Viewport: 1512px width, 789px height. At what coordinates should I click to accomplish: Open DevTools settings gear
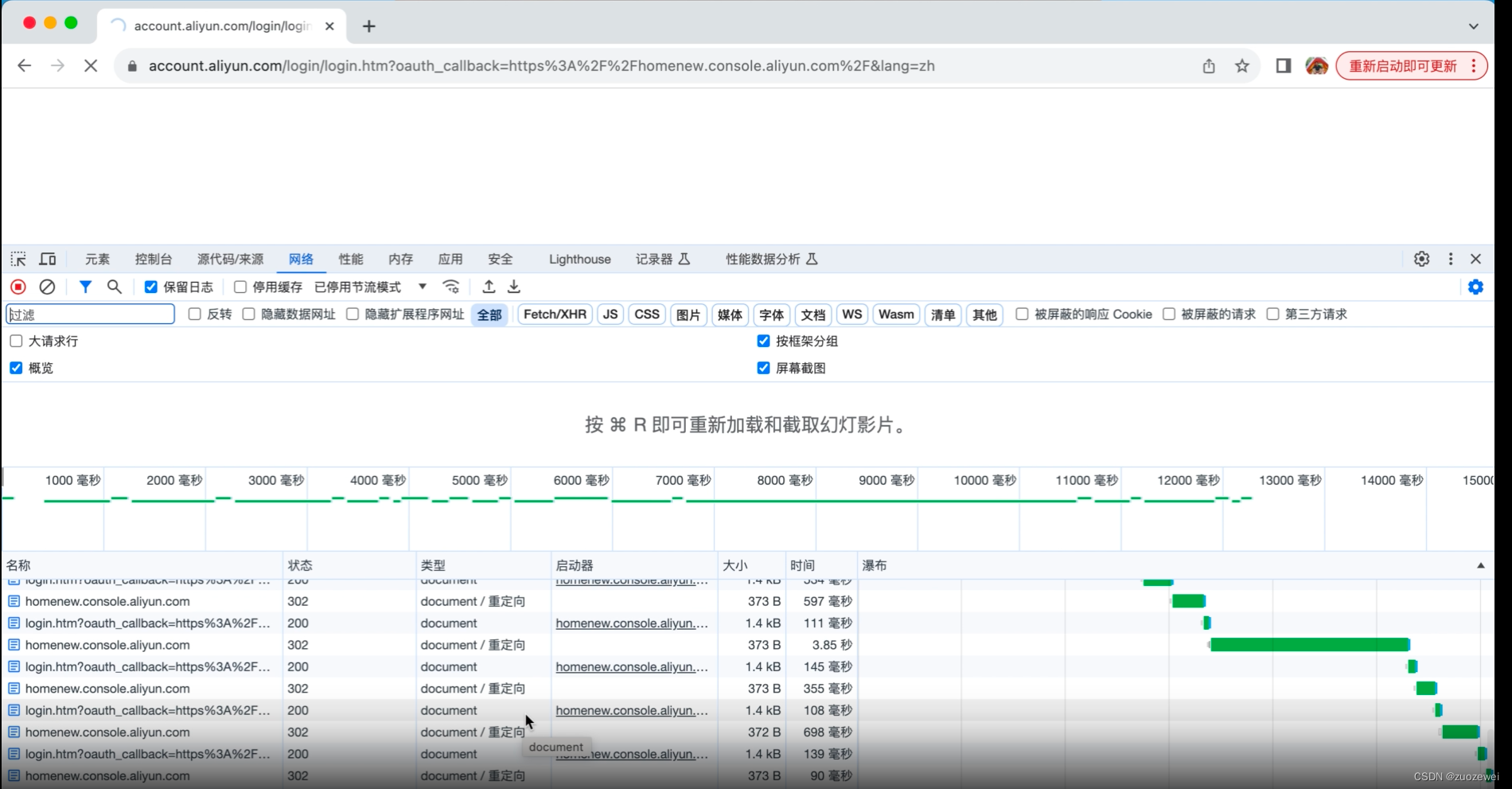tap(1422, 259)
